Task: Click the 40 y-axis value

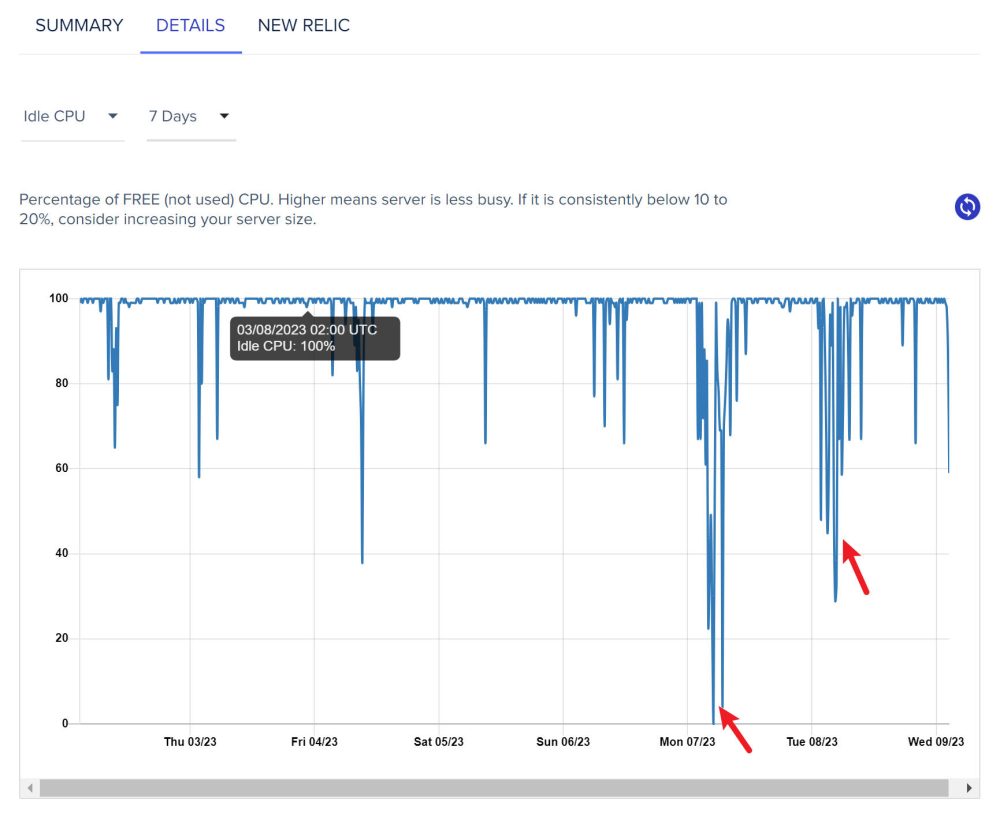Action: 62,553
